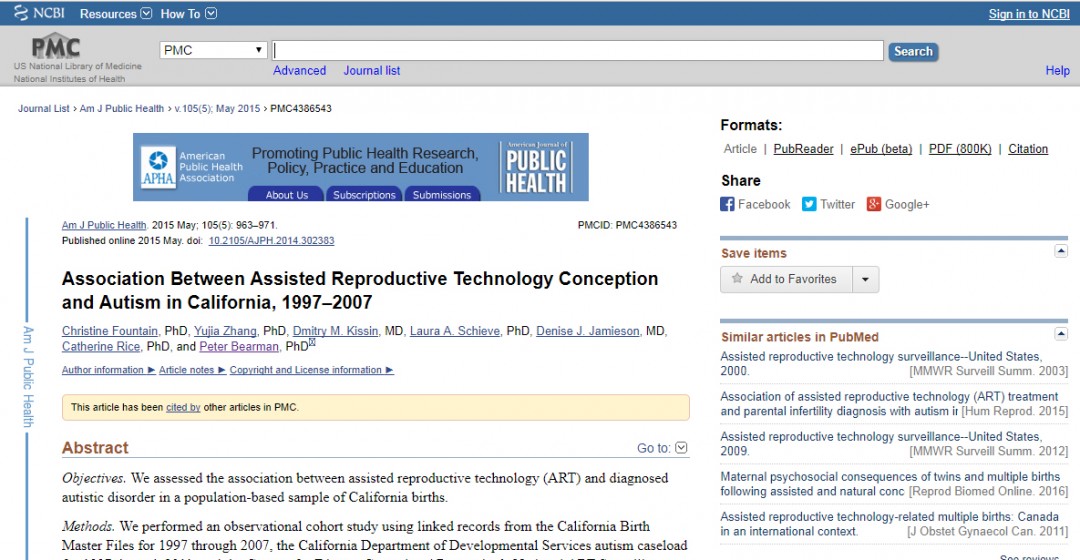Click the Search button

[912, 51]
